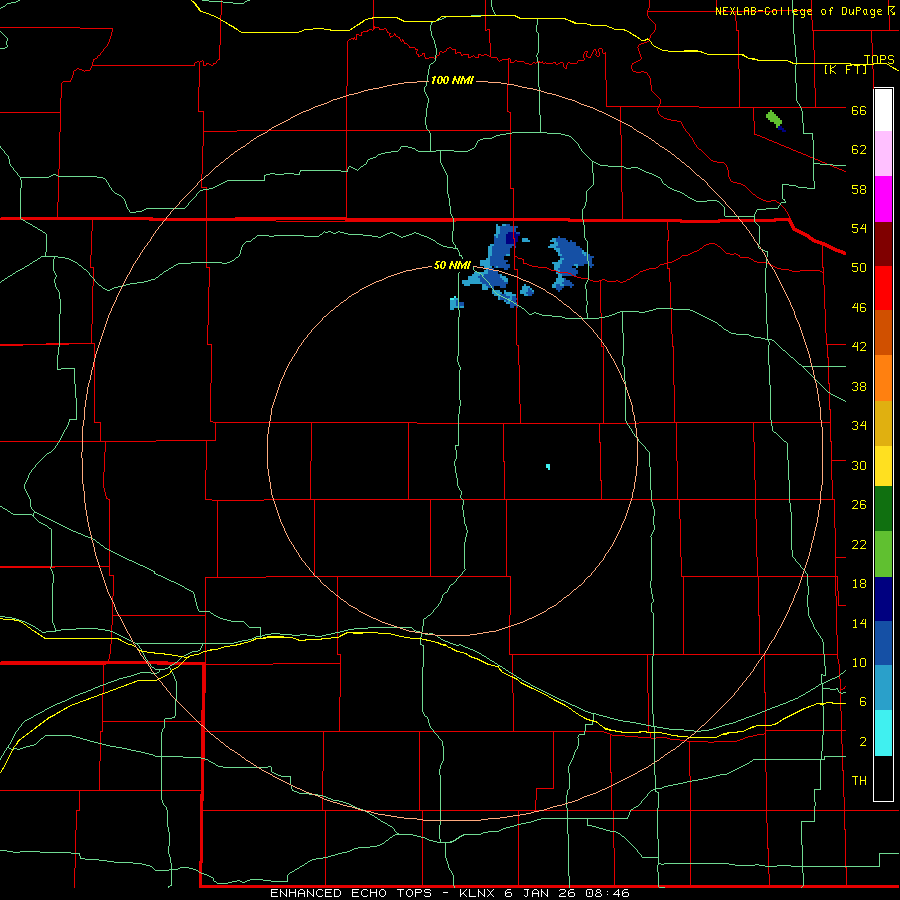Click the '18' legend value

(859, 584)
